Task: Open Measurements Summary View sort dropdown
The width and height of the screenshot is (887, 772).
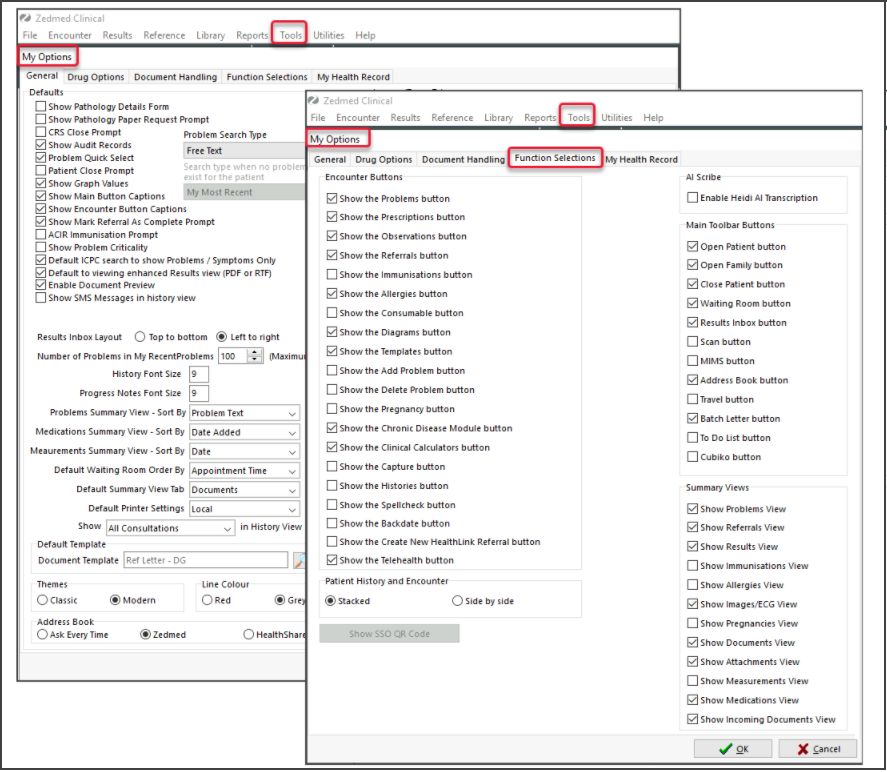Action: click(x=244, y=451)
